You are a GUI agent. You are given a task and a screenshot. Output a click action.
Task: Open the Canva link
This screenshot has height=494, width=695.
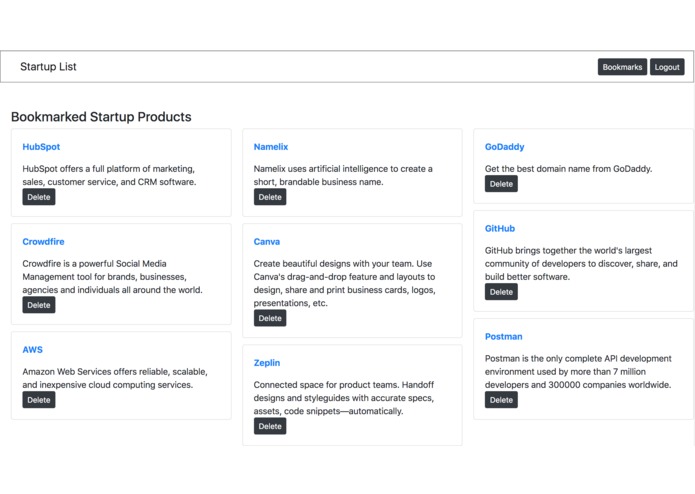pos(267,241)
